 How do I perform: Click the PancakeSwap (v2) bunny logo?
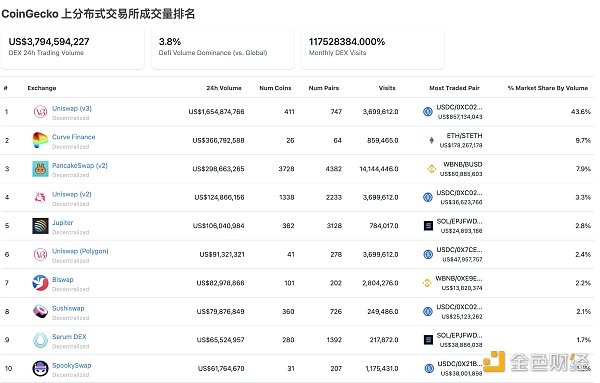click(40, 169)
